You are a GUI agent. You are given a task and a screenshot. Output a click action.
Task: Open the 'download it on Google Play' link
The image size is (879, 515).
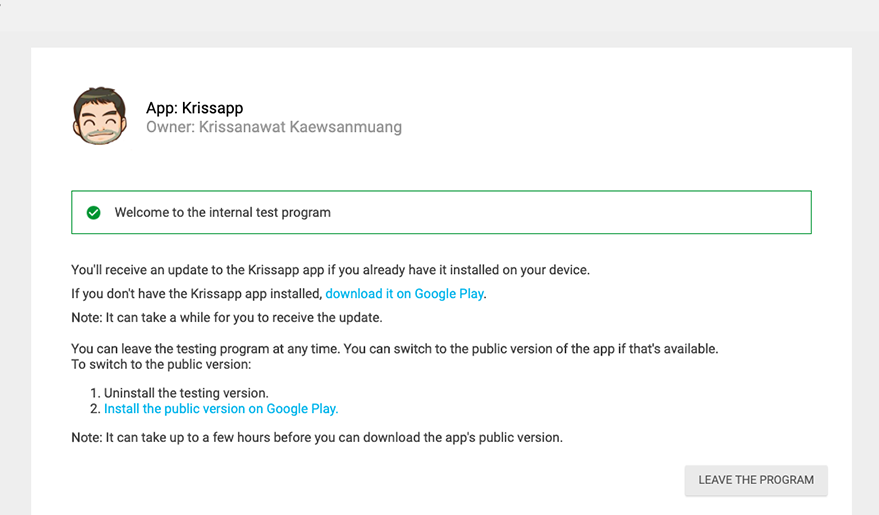pos(404,294)
